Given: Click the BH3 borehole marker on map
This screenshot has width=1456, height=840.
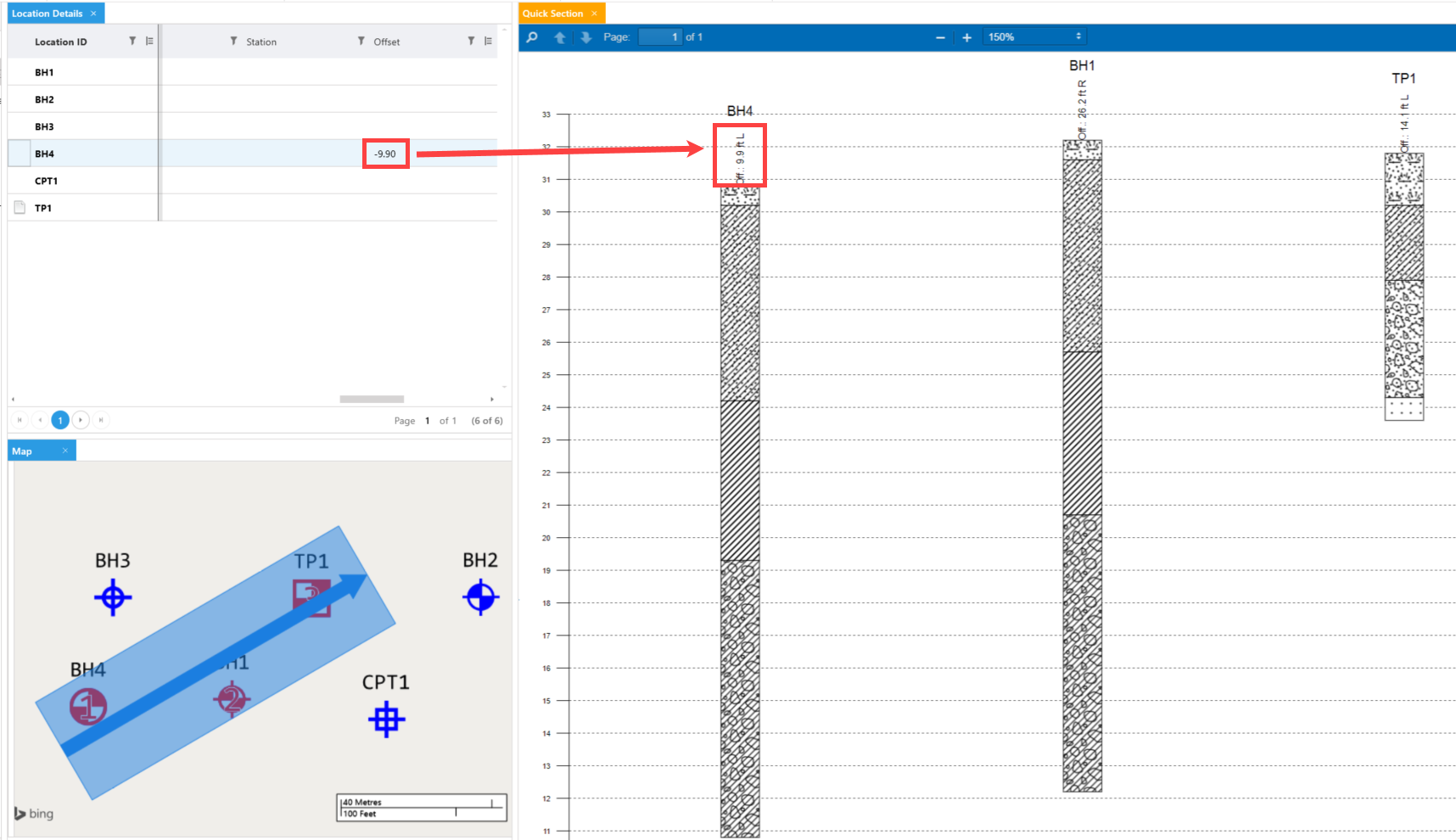Looking at the screenshot, I should [x=113, y=597].
